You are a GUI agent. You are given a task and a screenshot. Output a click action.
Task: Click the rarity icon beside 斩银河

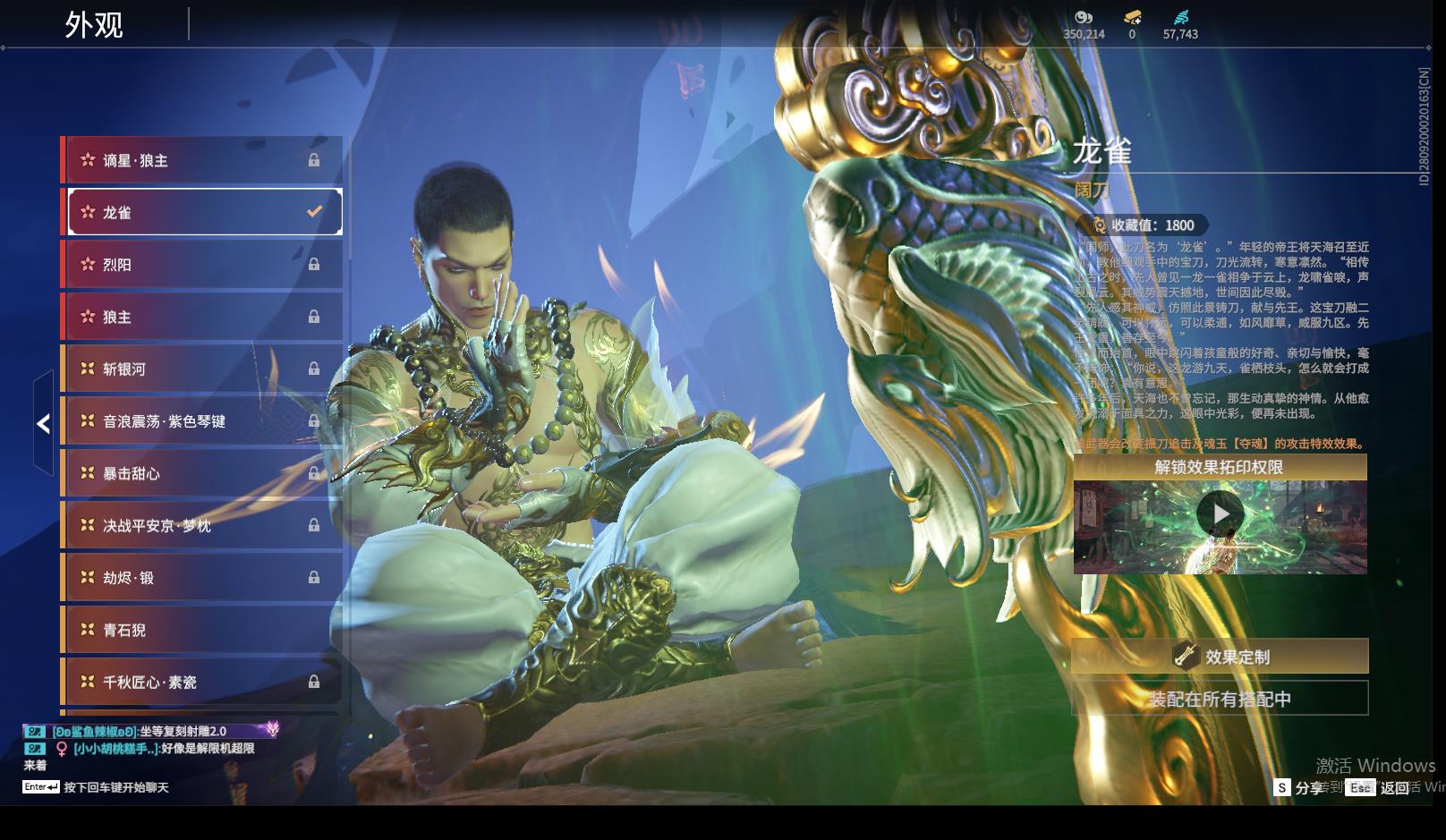88,369
